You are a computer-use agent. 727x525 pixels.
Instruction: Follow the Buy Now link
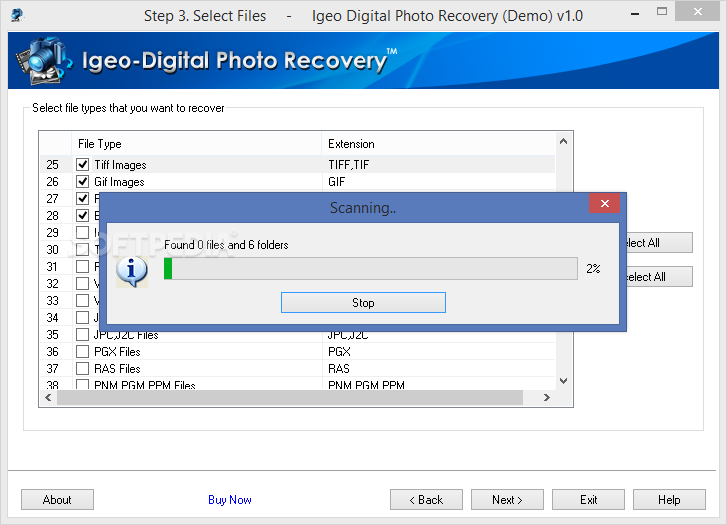(230, 499)
